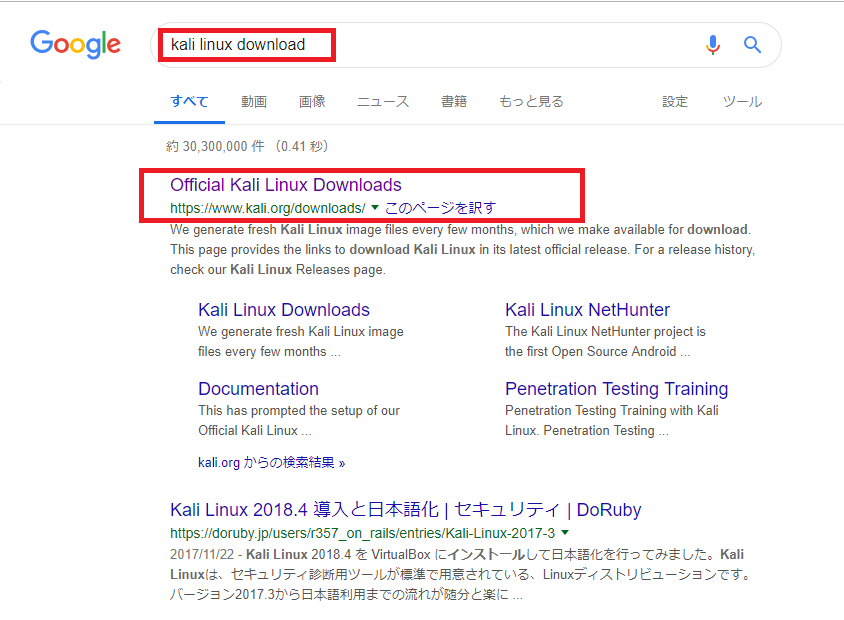This screenshot has height=620, width=844.
Task: Open the ニュース tab
Action: (x=383, y=101)
